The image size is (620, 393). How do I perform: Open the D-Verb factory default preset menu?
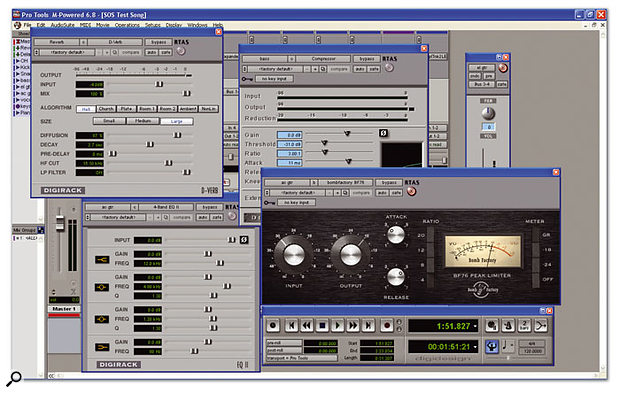point(67,52)
